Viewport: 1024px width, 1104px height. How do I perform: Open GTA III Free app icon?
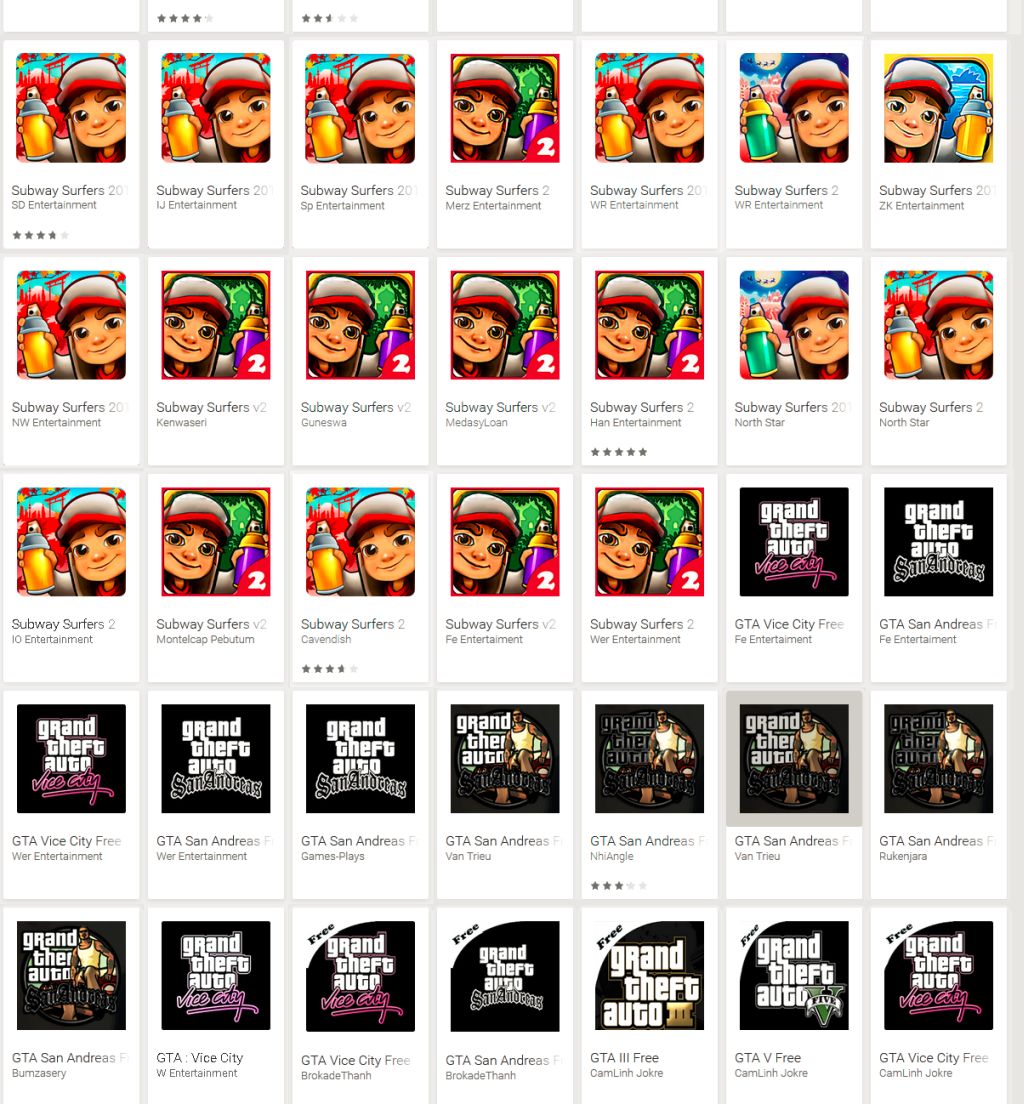[649, 975]
